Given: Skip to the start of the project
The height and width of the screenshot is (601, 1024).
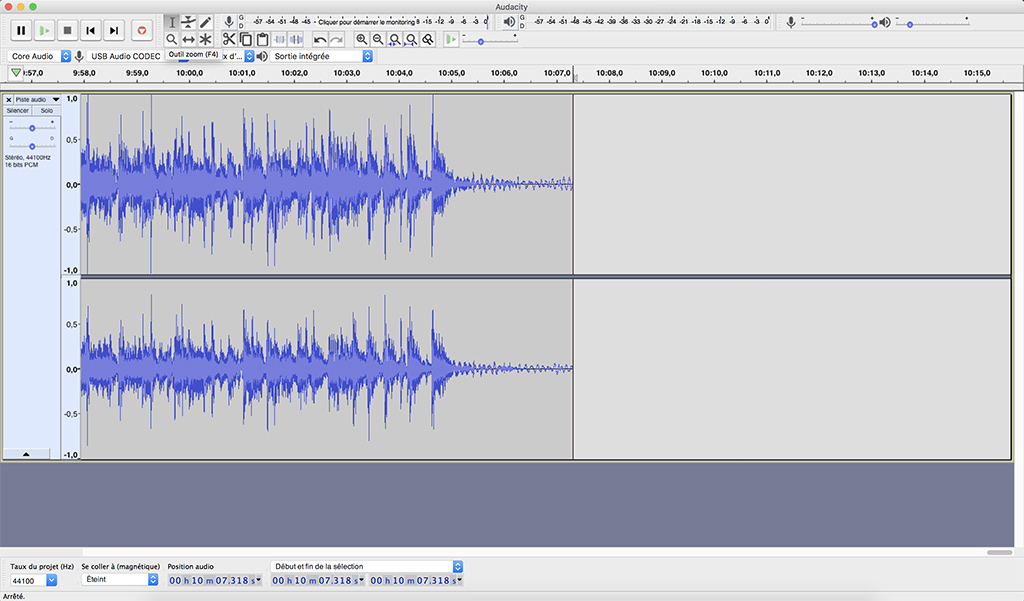Looking at the screenshot, I should [91, 30].
